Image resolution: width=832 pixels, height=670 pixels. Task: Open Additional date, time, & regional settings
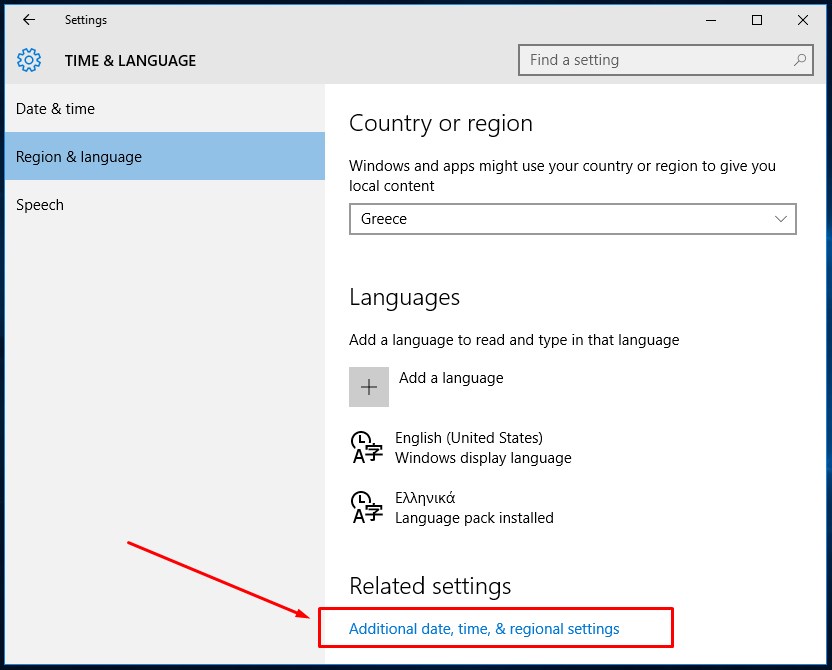[x=484, y=629]
